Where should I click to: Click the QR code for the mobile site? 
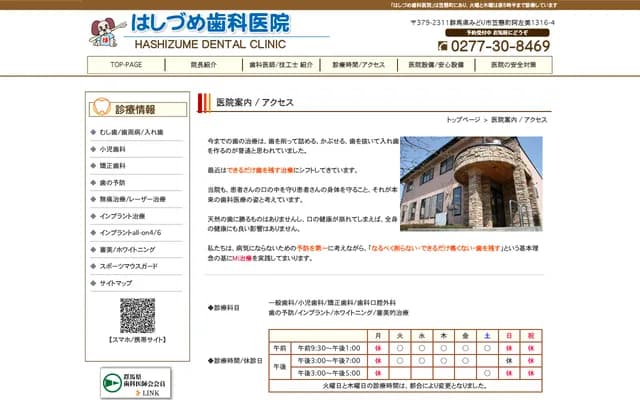pos(137,315)
